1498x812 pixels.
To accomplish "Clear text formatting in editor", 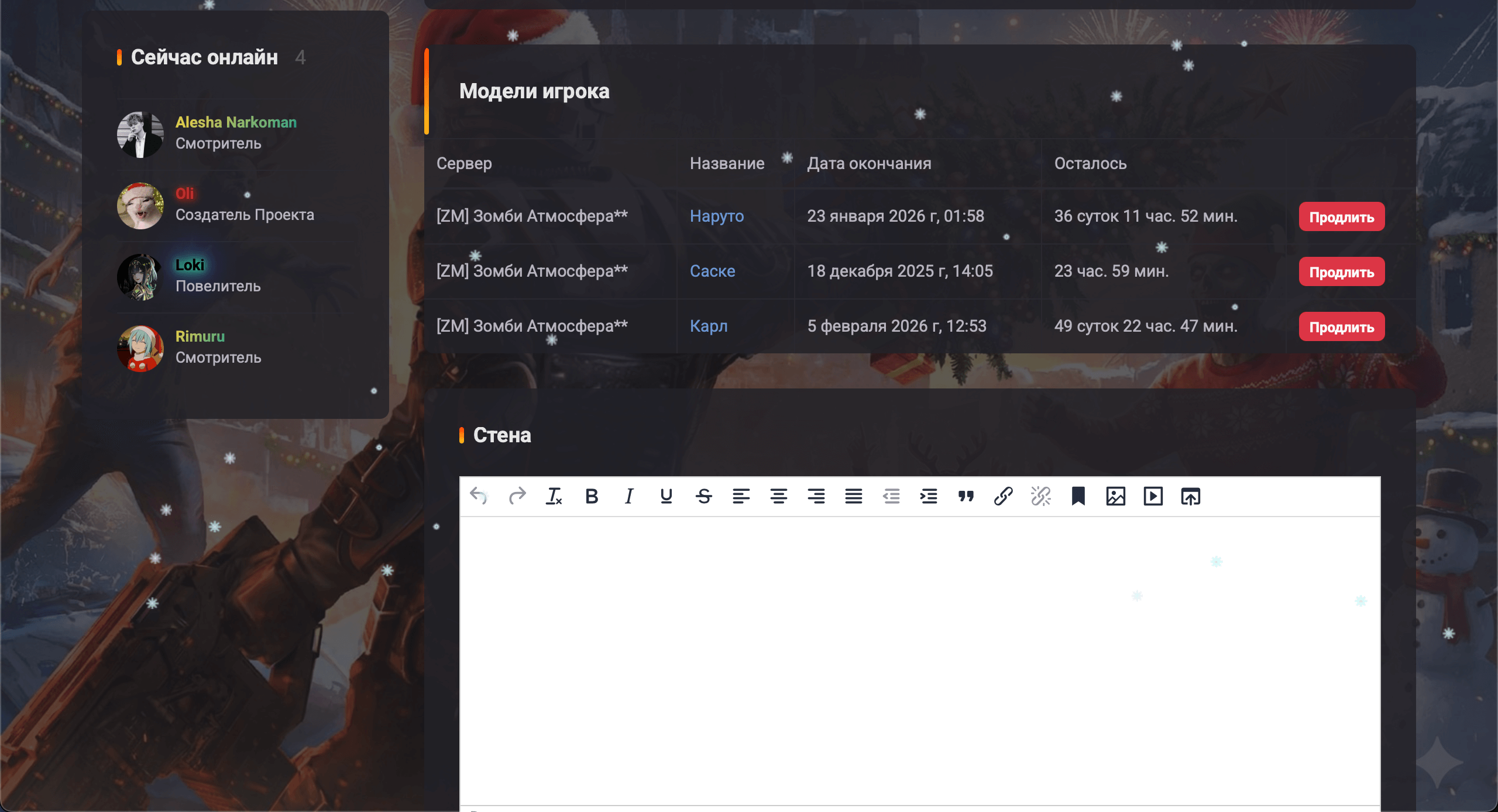I will click(554, 496).
